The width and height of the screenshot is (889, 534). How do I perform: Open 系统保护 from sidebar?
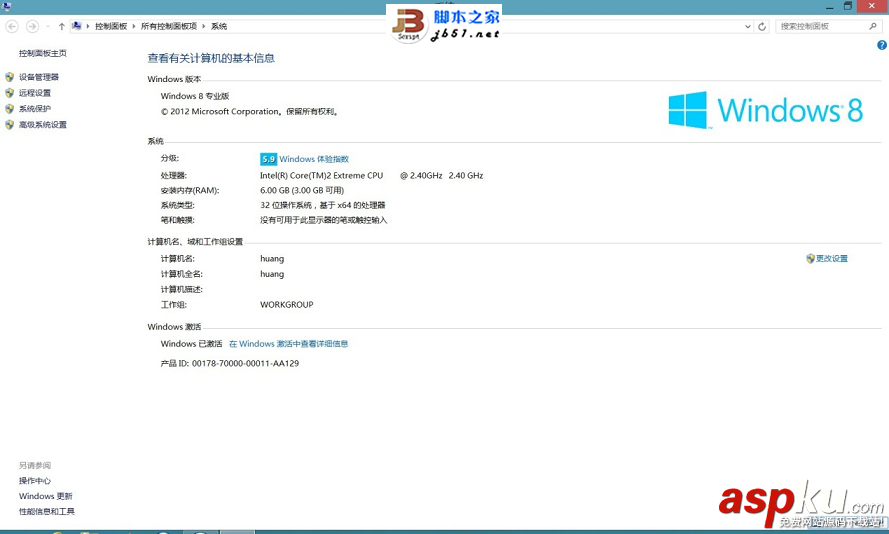(x=35, y=109)
